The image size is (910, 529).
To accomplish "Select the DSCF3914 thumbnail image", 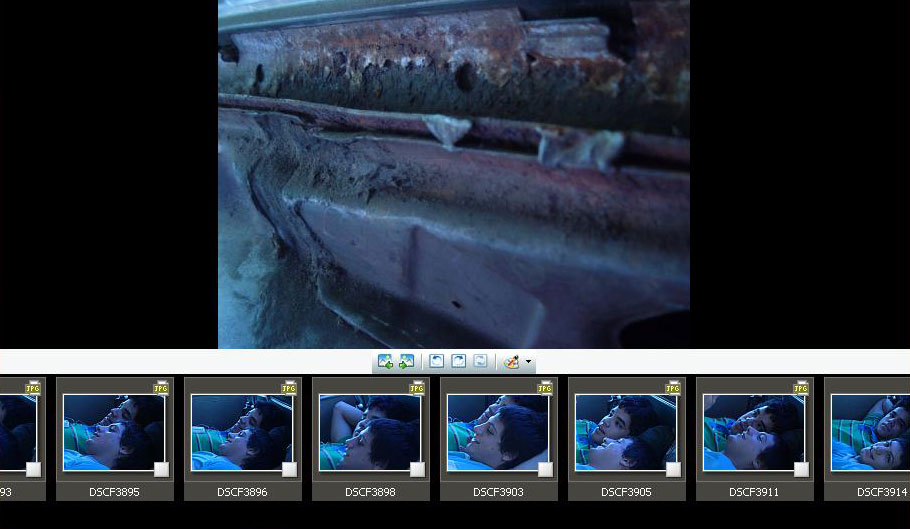I will point(870,432).
